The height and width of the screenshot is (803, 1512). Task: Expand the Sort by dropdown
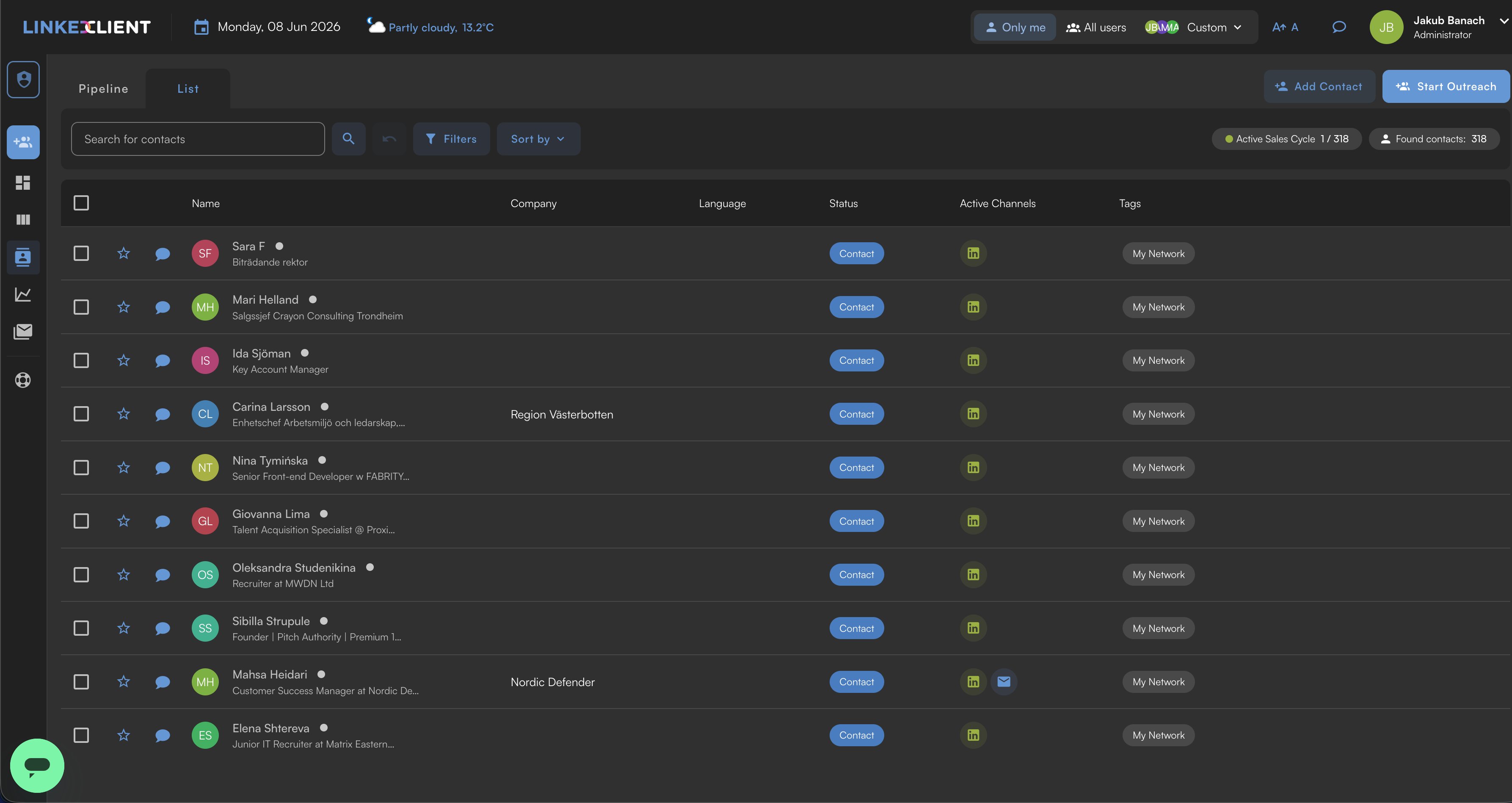point(538,138)
